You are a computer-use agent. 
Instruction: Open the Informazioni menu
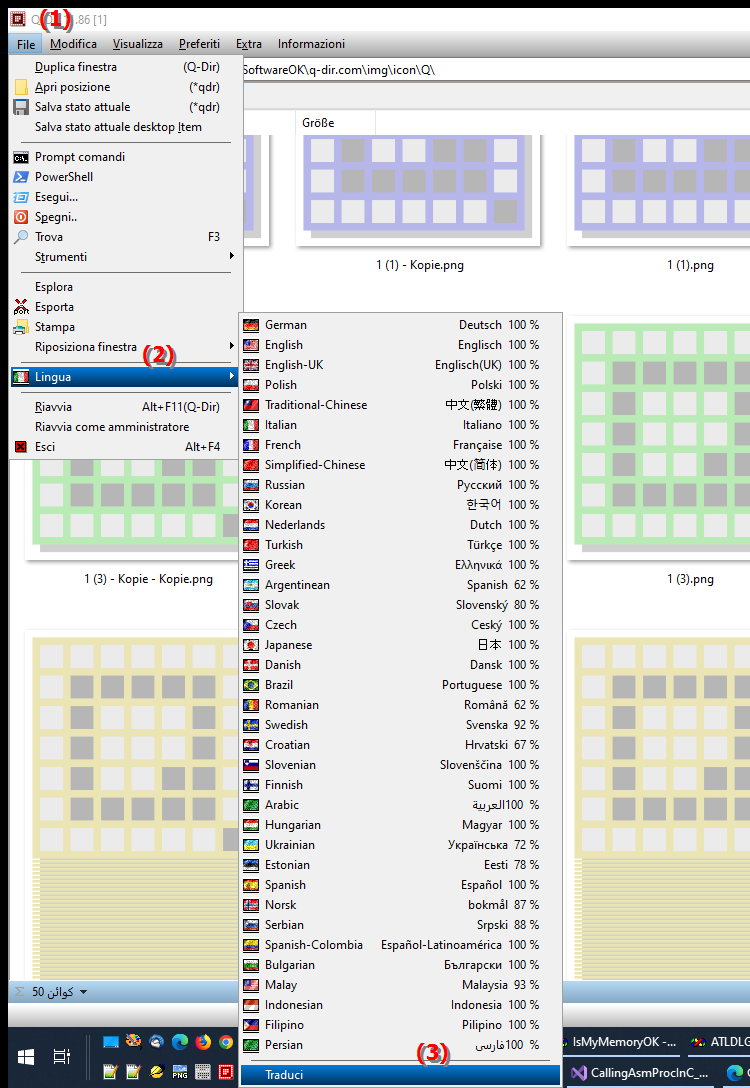coord(311,44)
